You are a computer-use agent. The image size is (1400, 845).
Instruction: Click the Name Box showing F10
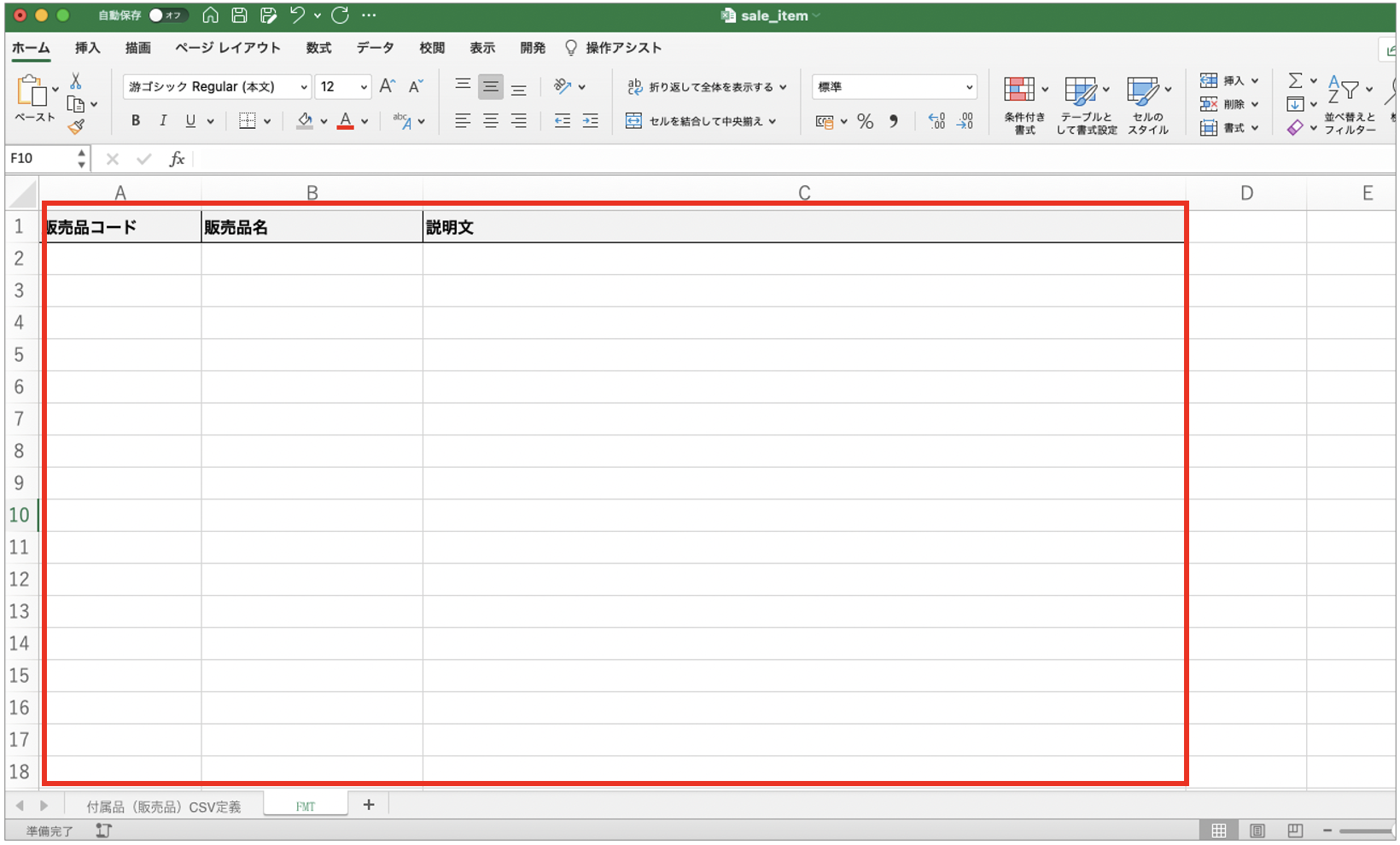point(41,159)
